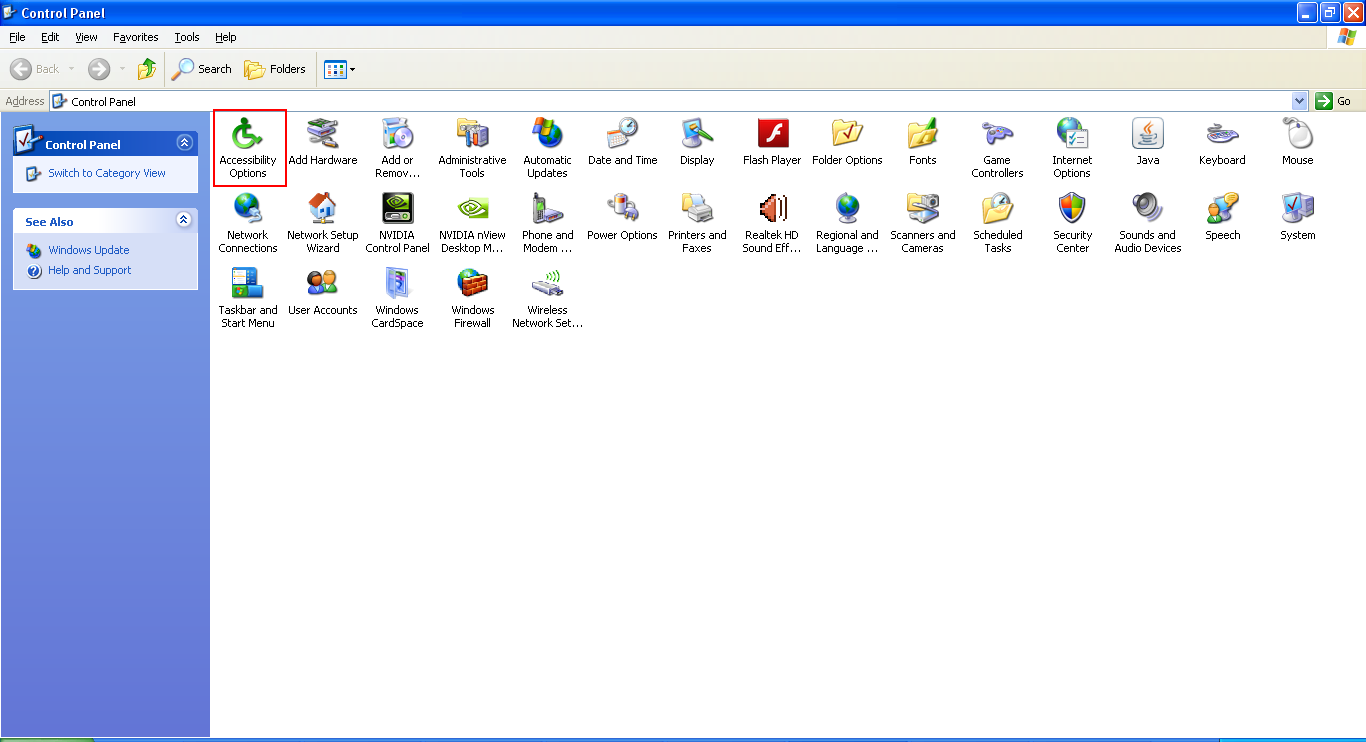Screen dimensions: 1366x742
Task: Select the Java control panel icon
Action: [x=1147, y=142]
